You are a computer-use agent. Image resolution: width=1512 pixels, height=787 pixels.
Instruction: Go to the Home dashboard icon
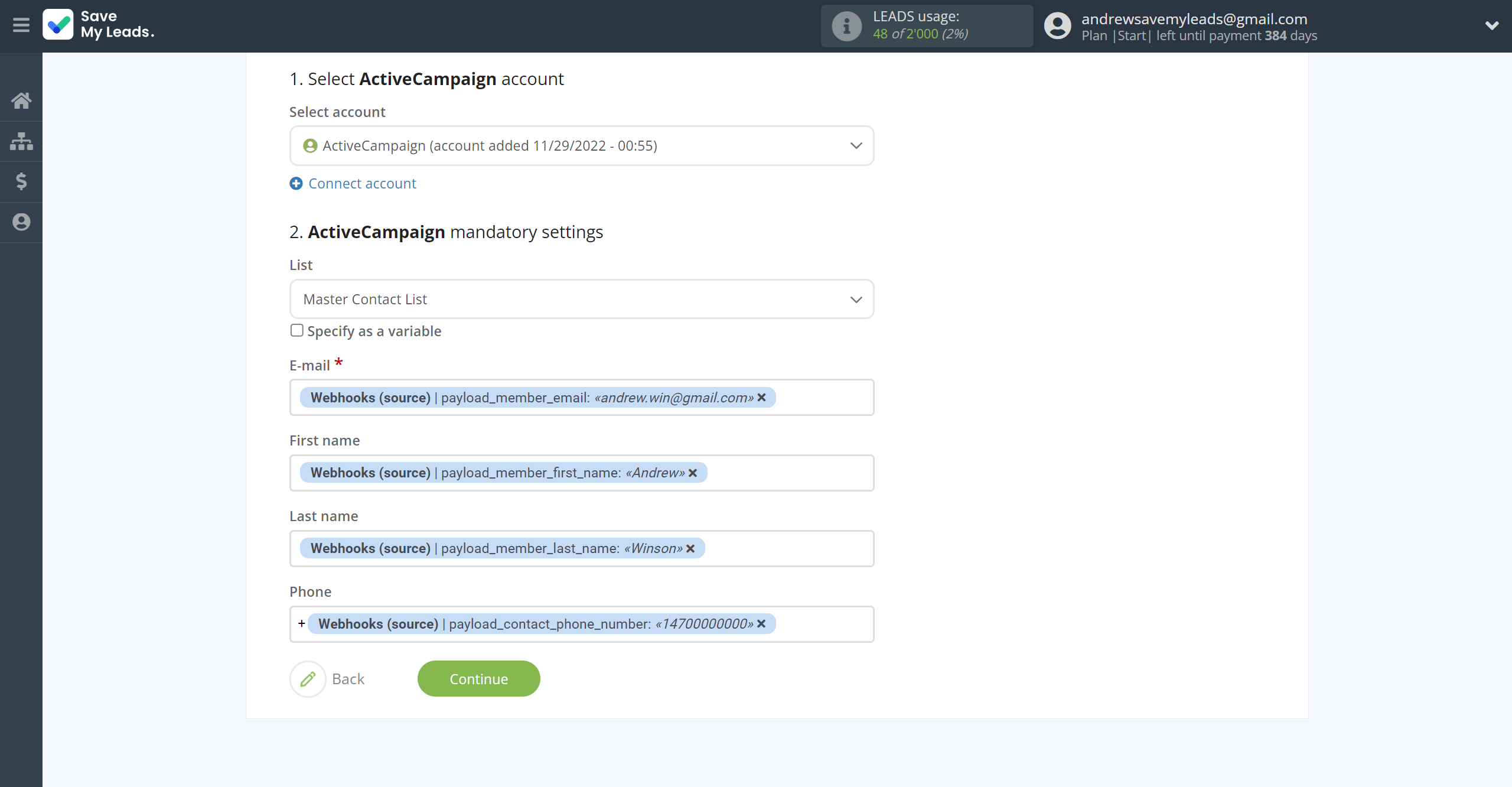(x=21, y=100)
